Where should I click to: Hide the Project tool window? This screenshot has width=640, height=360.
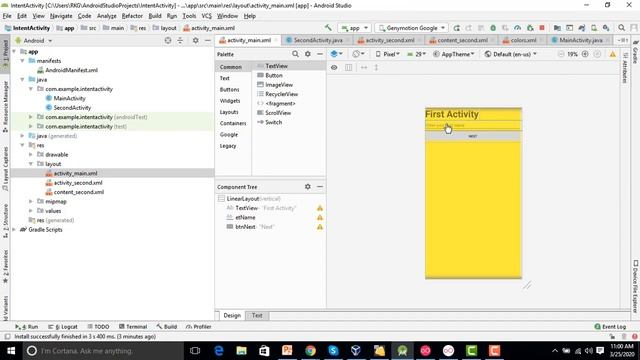[208, 40]
